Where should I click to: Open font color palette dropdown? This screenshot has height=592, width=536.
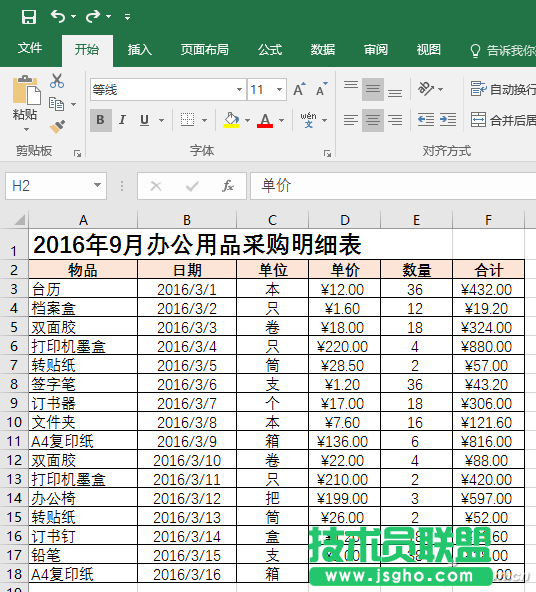click(282, 120)
